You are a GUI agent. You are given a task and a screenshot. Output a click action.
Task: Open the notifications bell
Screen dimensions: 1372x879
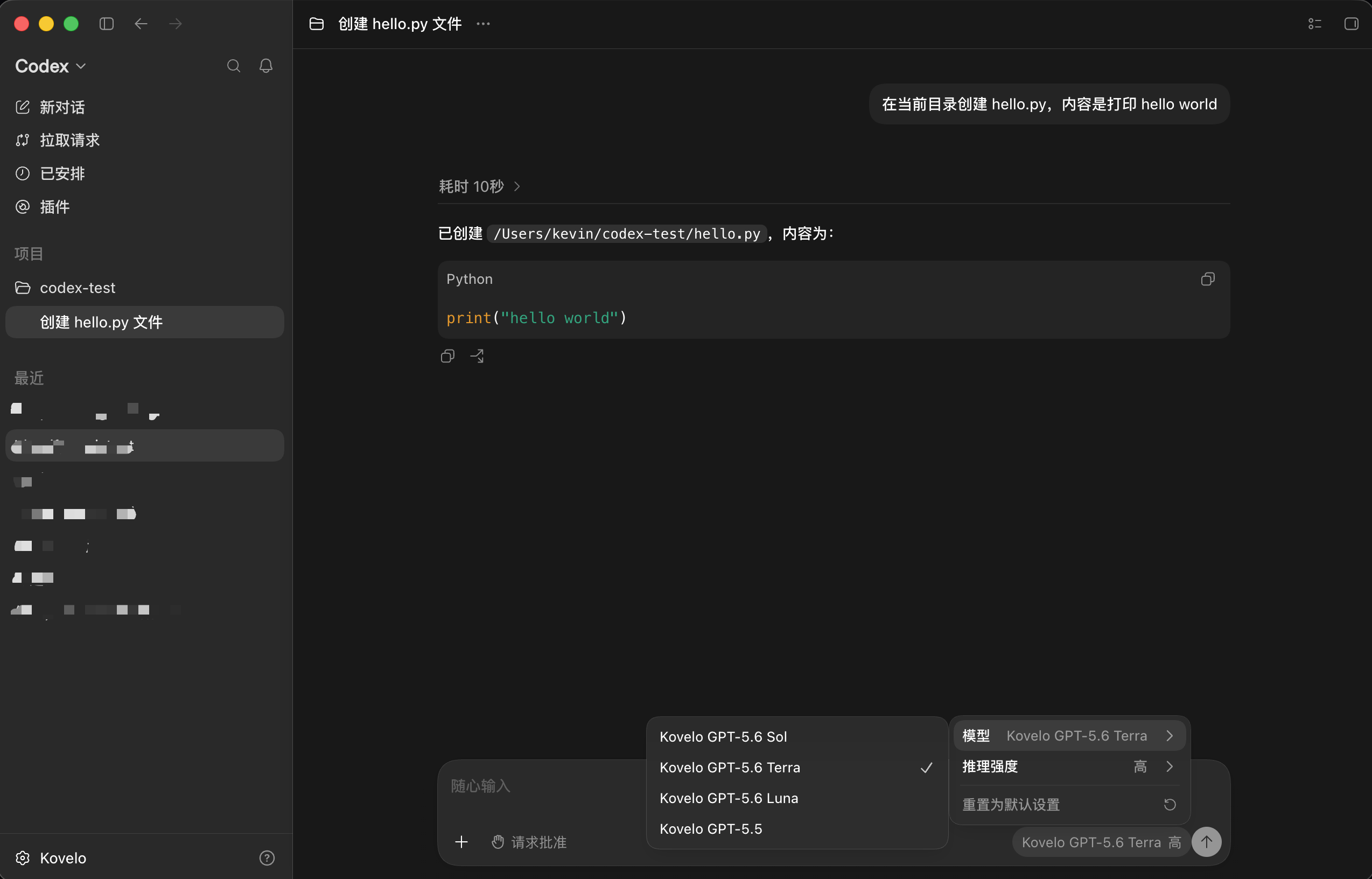(x=266, y=66)
